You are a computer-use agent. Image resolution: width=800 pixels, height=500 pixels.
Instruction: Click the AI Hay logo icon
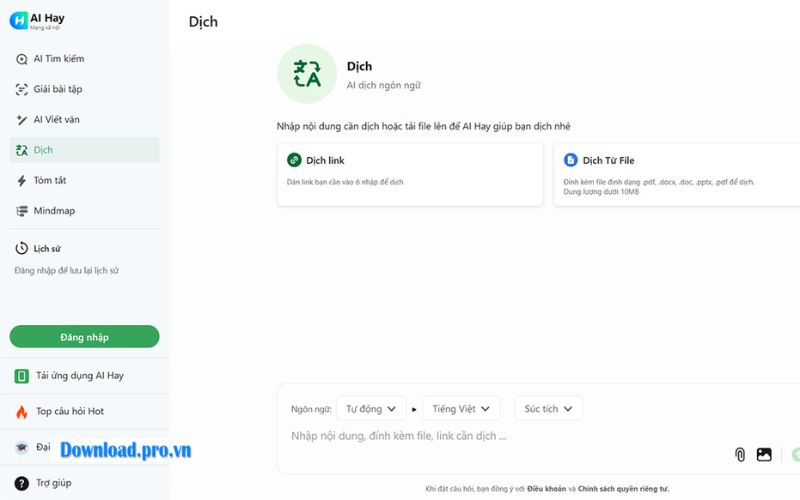(x=19, y=20)
